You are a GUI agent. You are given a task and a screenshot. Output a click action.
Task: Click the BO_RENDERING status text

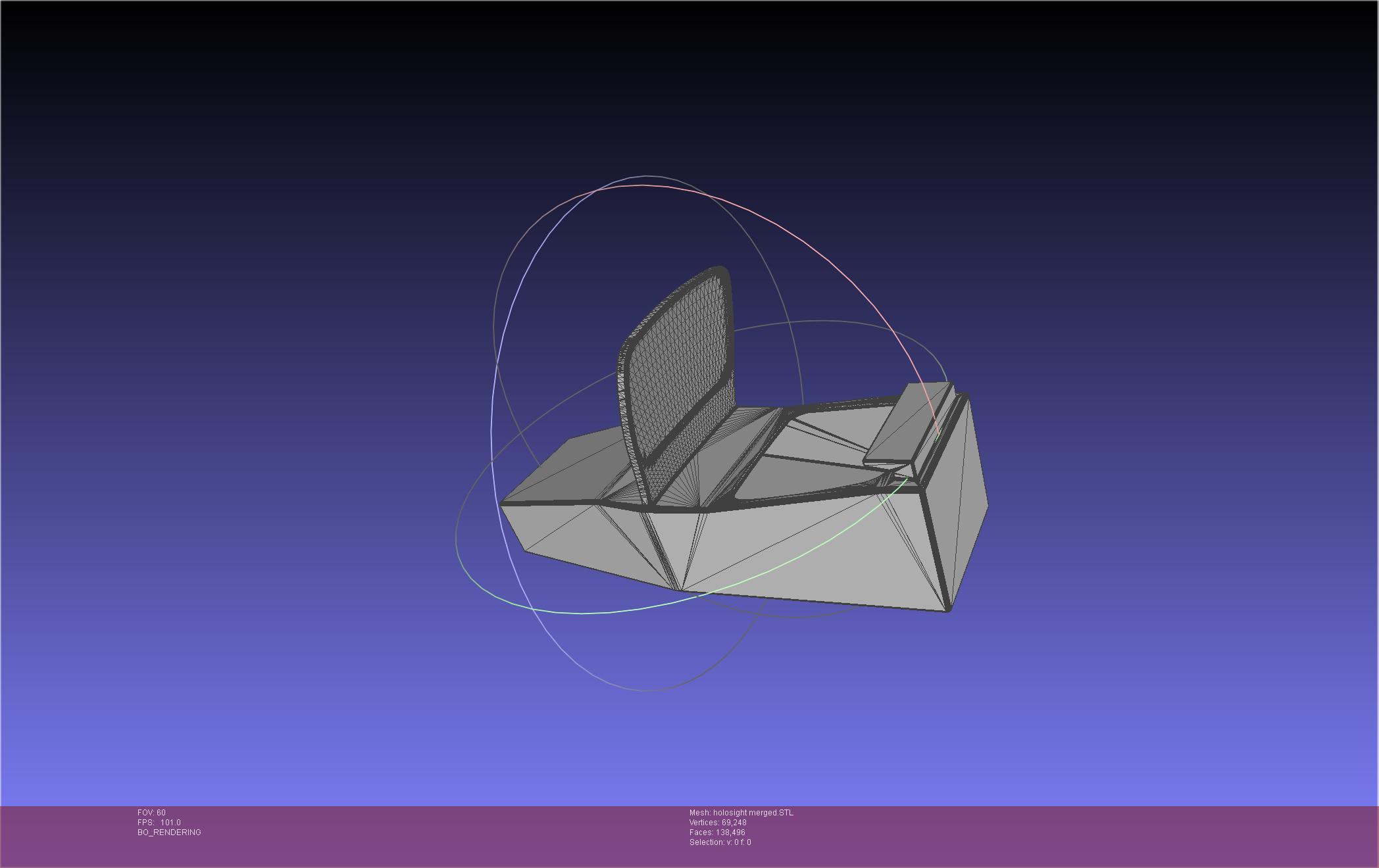point(169,832)
